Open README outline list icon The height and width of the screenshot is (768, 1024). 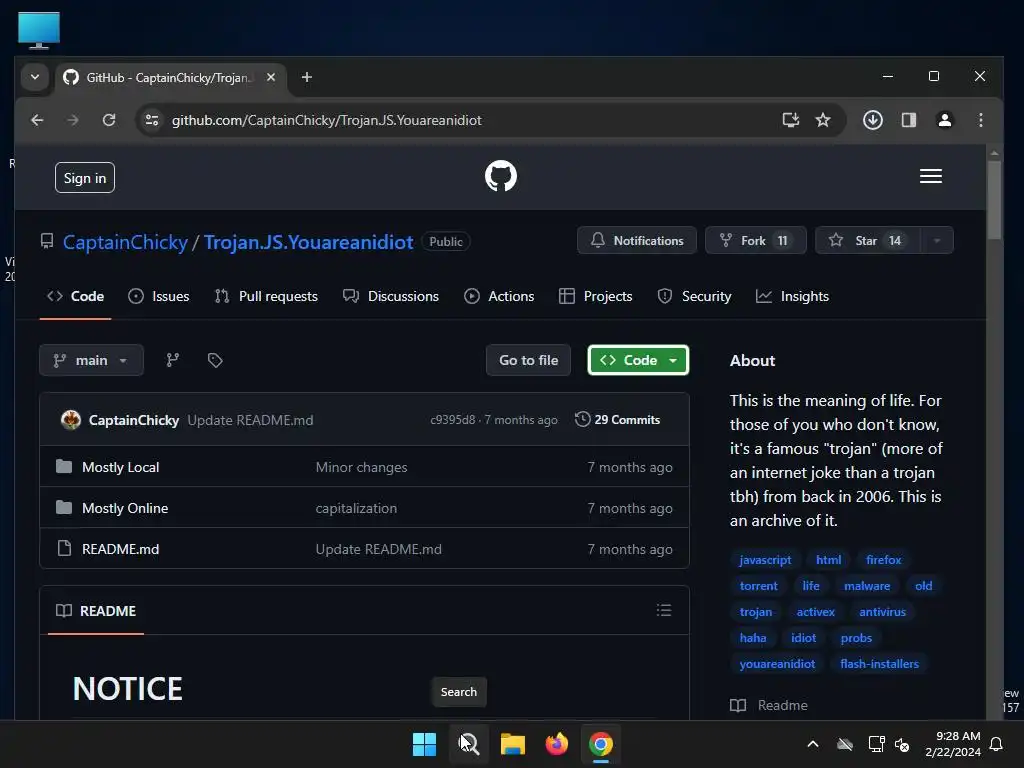pyautogui.click(x=664, y=610)
